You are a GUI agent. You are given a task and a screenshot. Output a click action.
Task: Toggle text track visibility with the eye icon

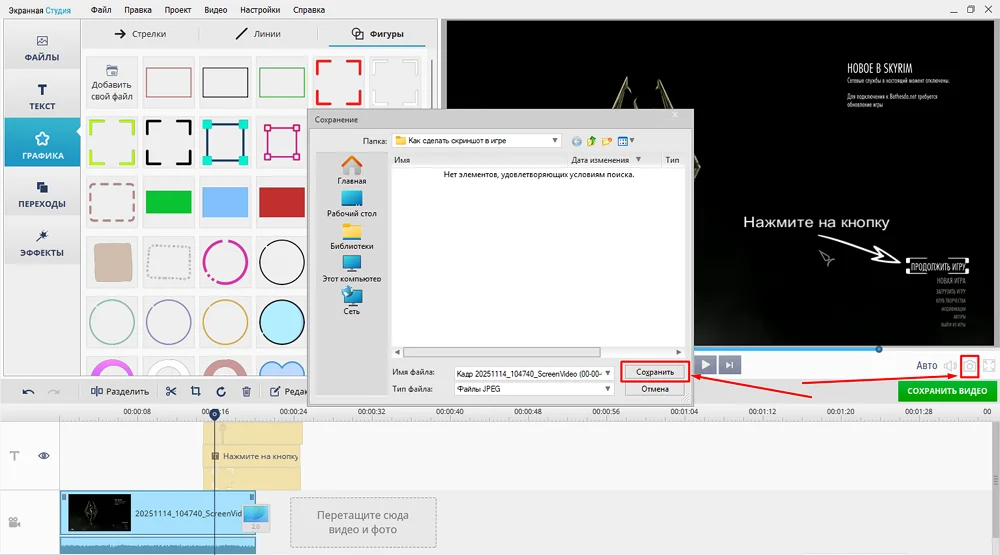click(x=44, y=456)
